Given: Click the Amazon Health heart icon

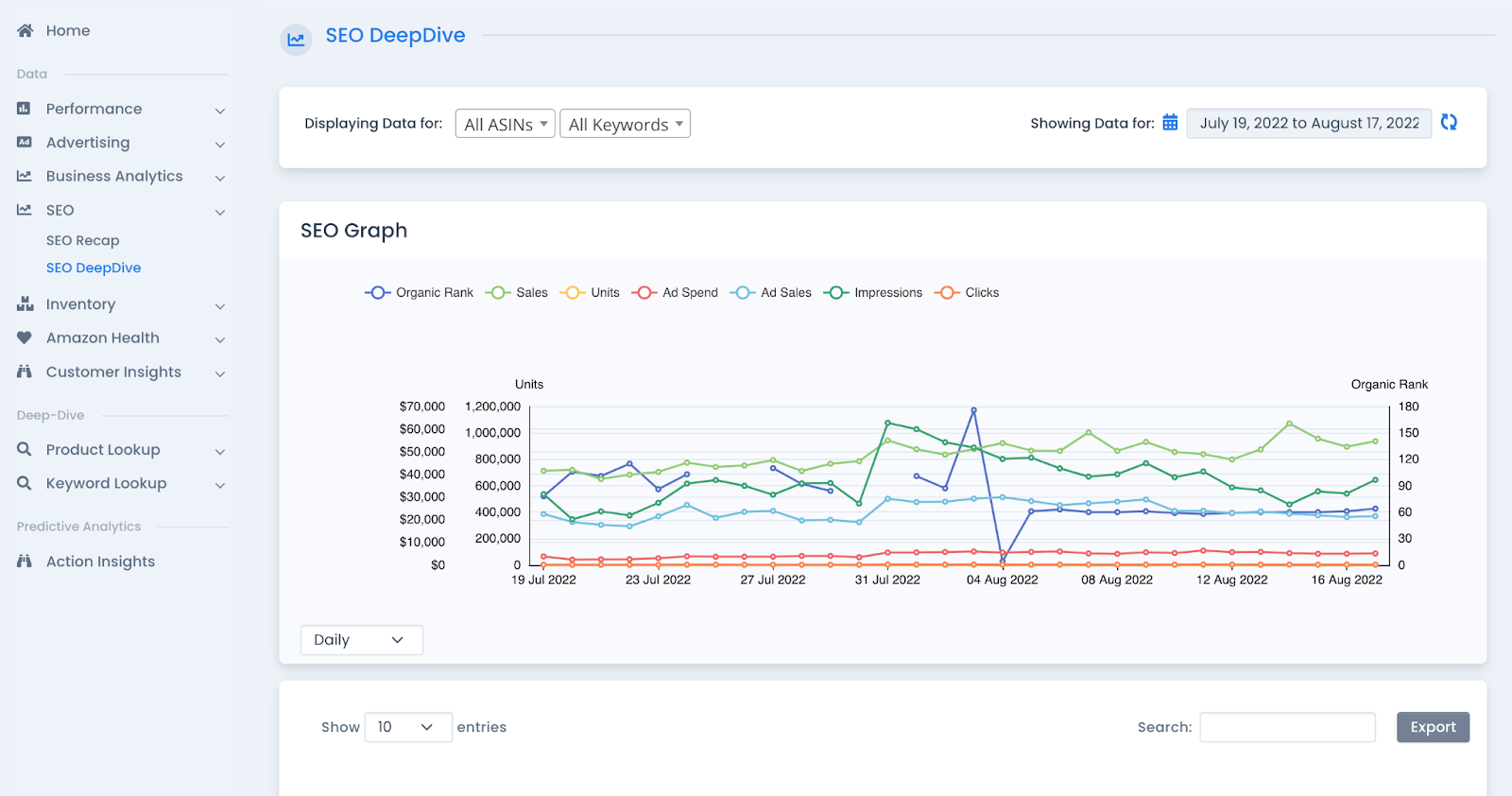Looking at the screenshot, I should pos(25,337).
